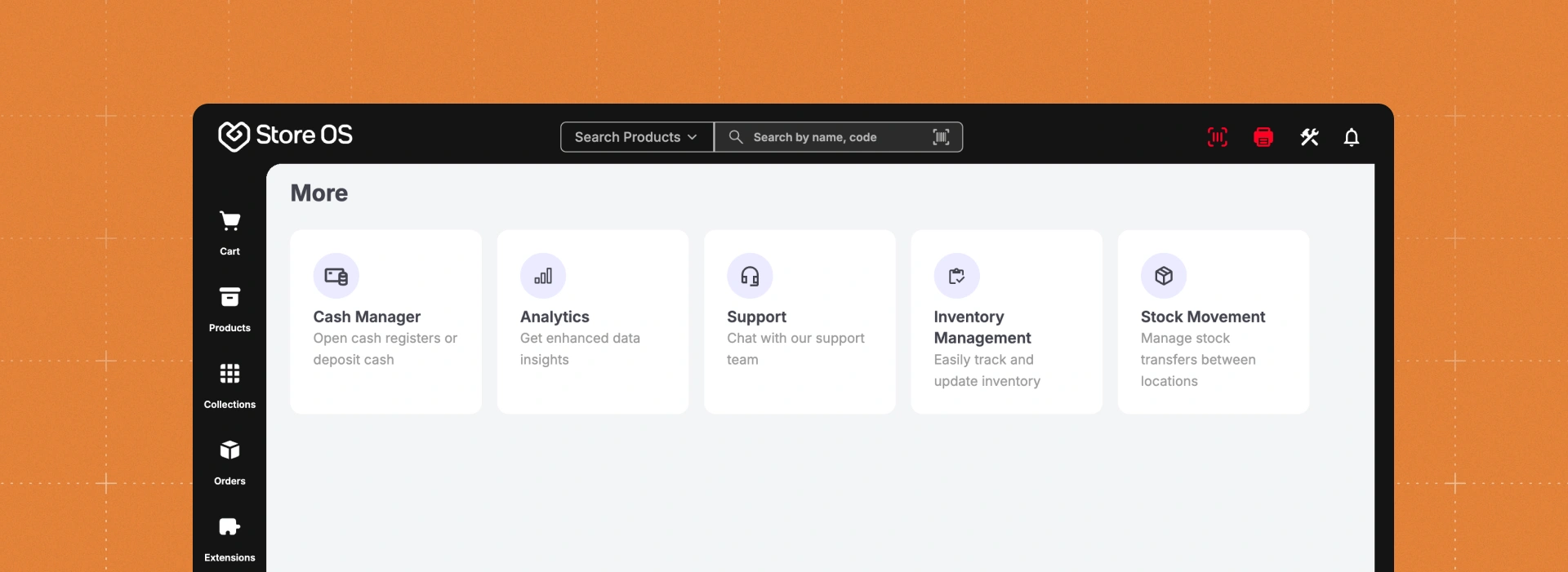Click the red printer icon
The image size is (1568, 572).
pyautogui.click(x=1263, y=137)
